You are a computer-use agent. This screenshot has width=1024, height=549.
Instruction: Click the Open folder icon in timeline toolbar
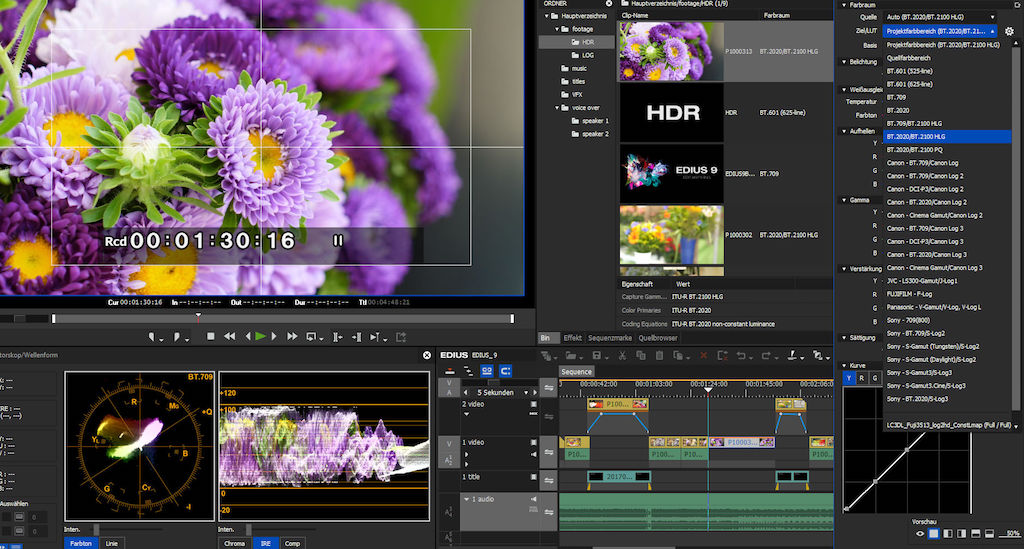pos(571,356)
